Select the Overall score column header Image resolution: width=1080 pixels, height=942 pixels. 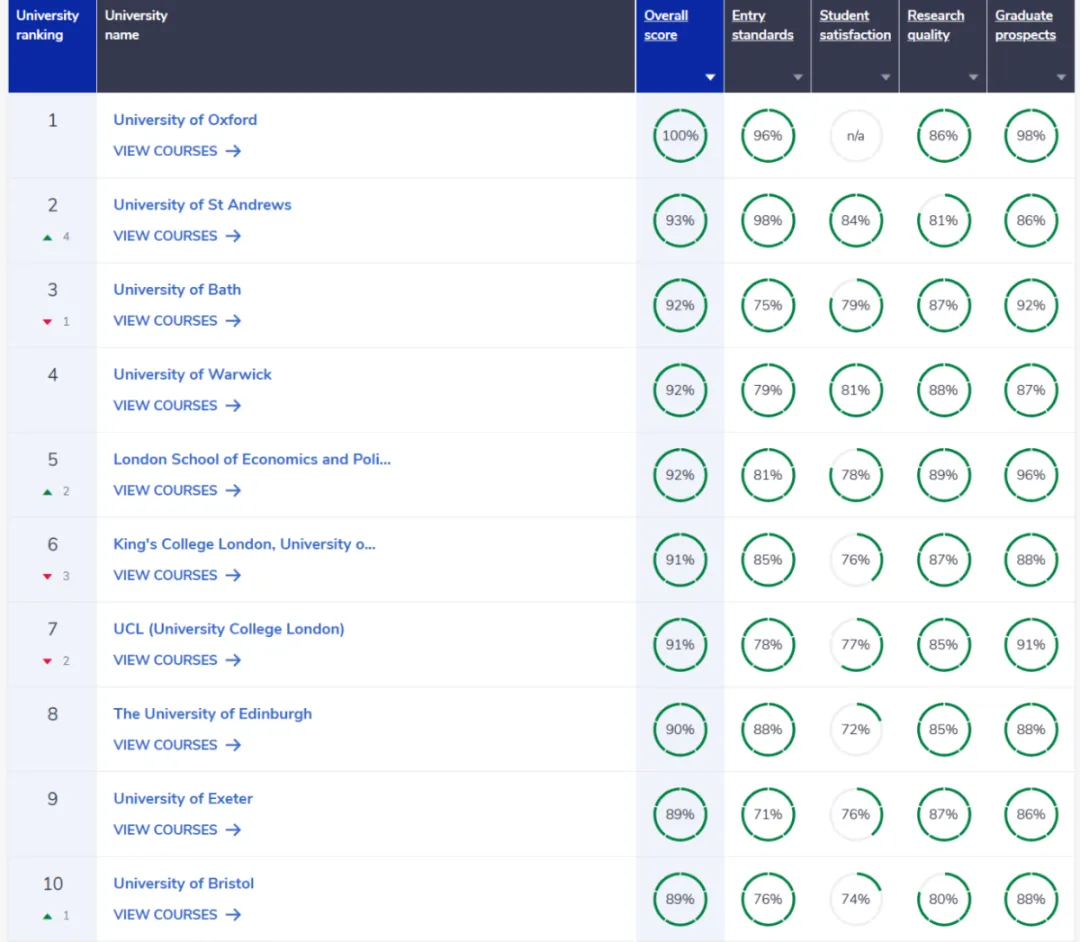pyautogui.click(x=666, y=25)
